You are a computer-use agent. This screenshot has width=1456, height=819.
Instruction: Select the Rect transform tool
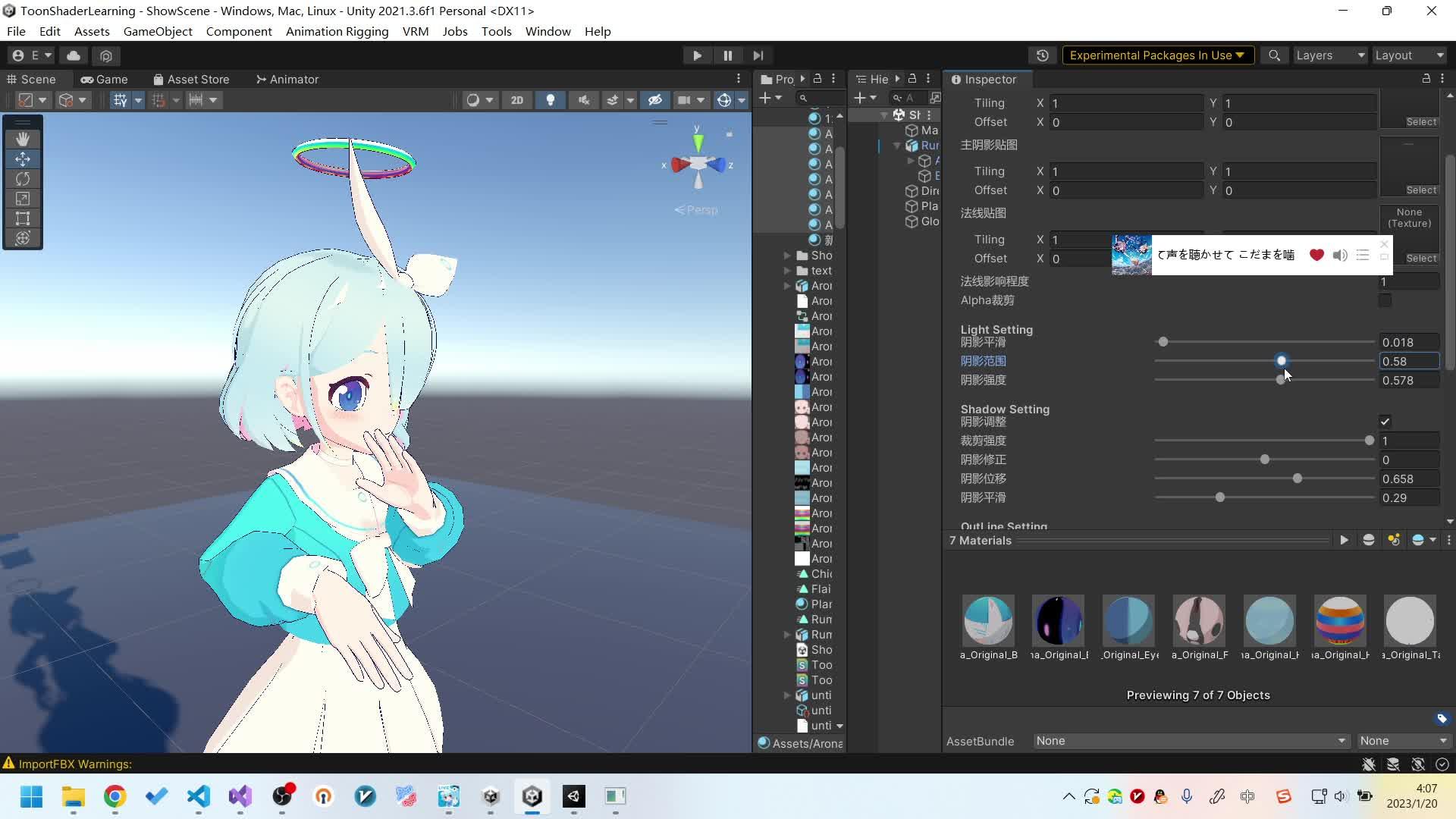click(x=23, y=219)
